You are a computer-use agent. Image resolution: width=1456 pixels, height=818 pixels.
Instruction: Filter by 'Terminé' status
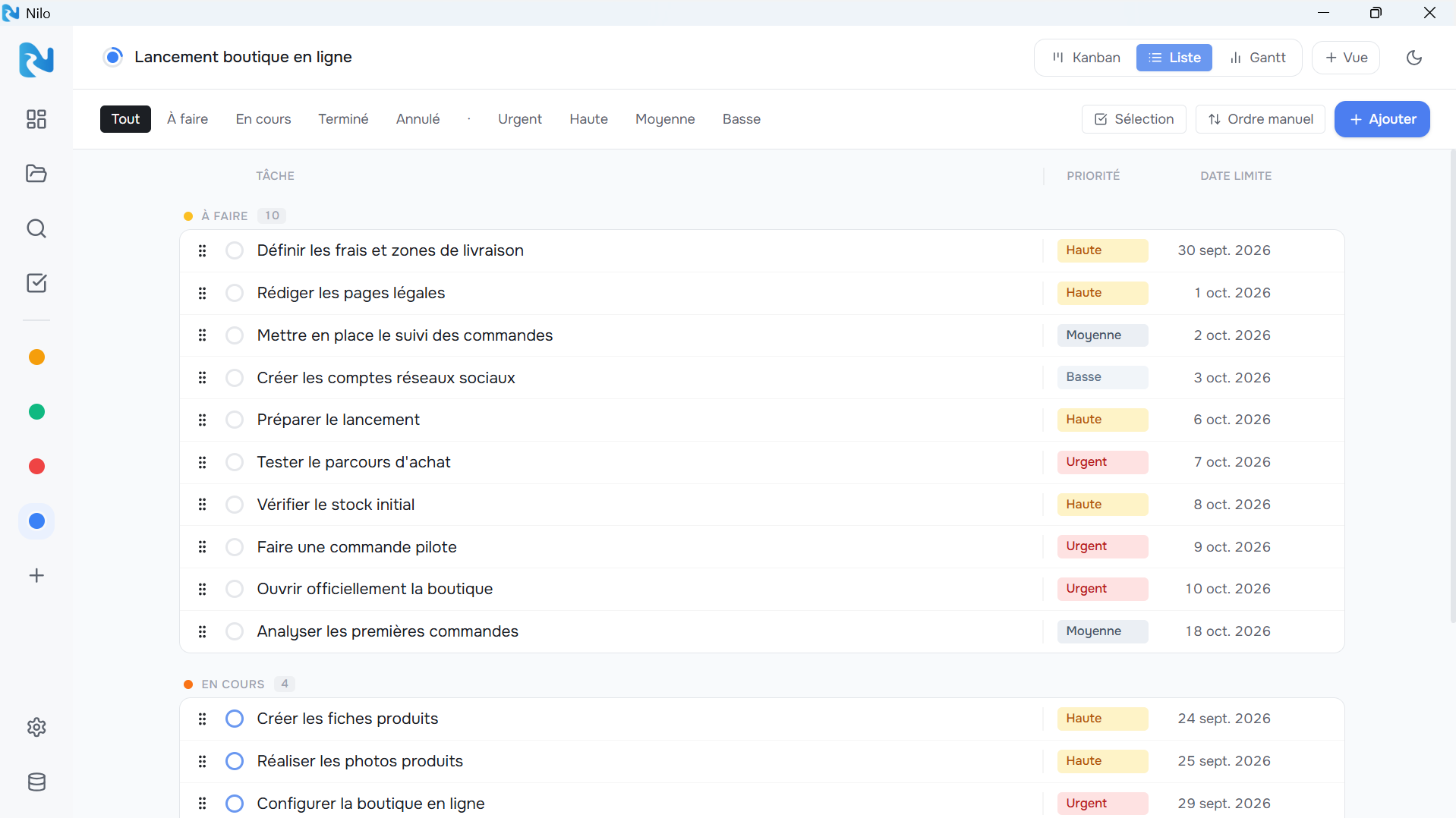[x=343, y=119]
